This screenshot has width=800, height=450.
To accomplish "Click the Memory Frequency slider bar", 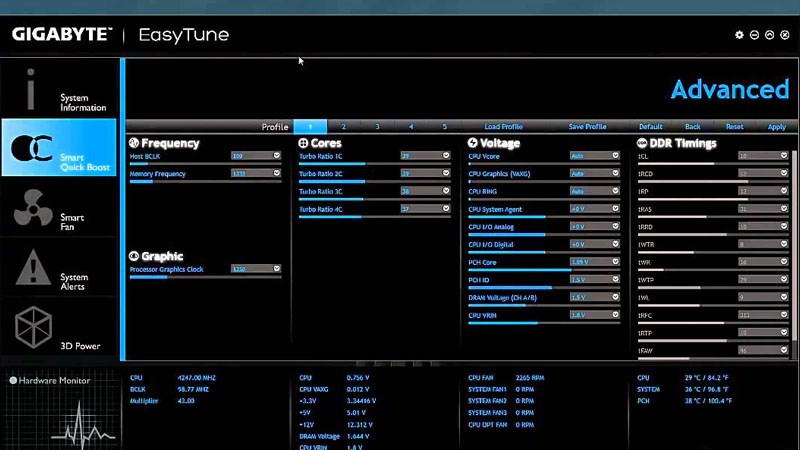I will click(x=205, y=182).
